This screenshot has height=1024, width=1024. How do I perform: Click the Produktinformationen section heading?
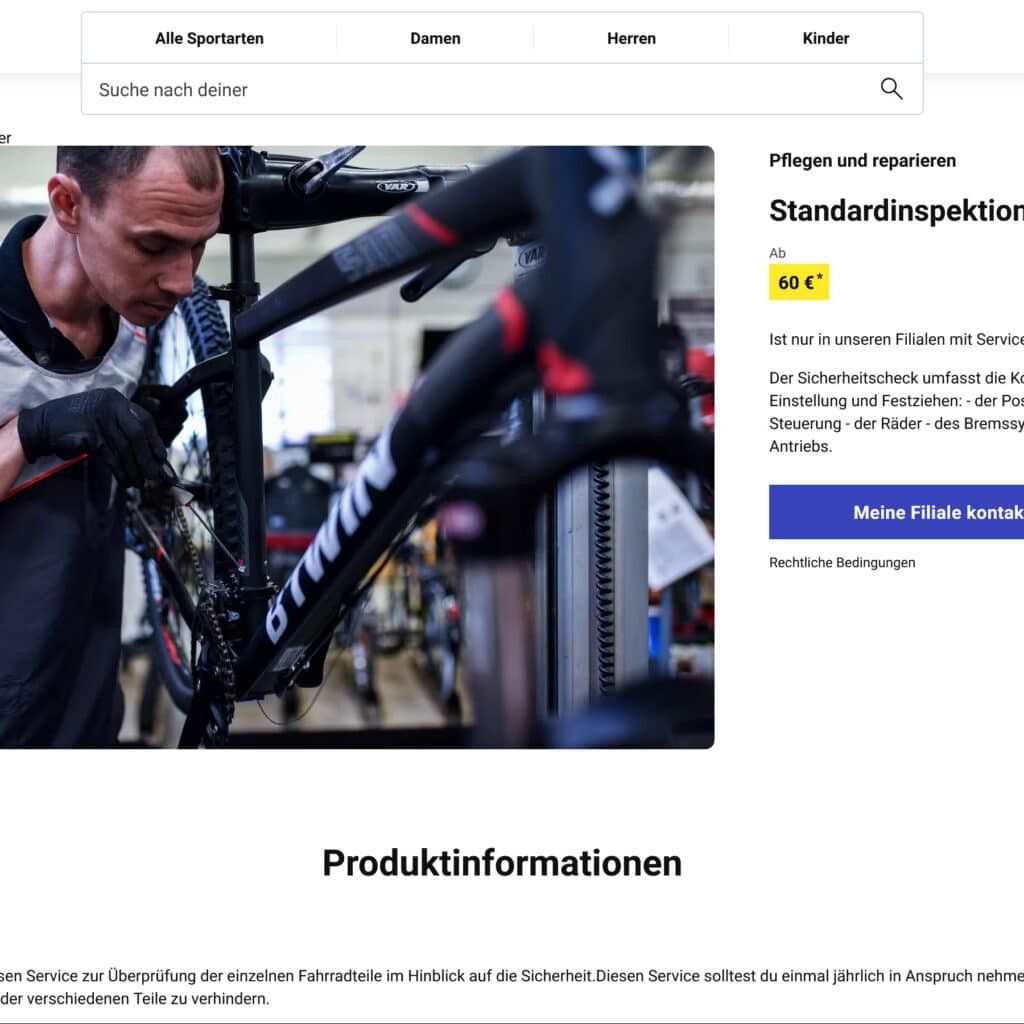(502, 863)
